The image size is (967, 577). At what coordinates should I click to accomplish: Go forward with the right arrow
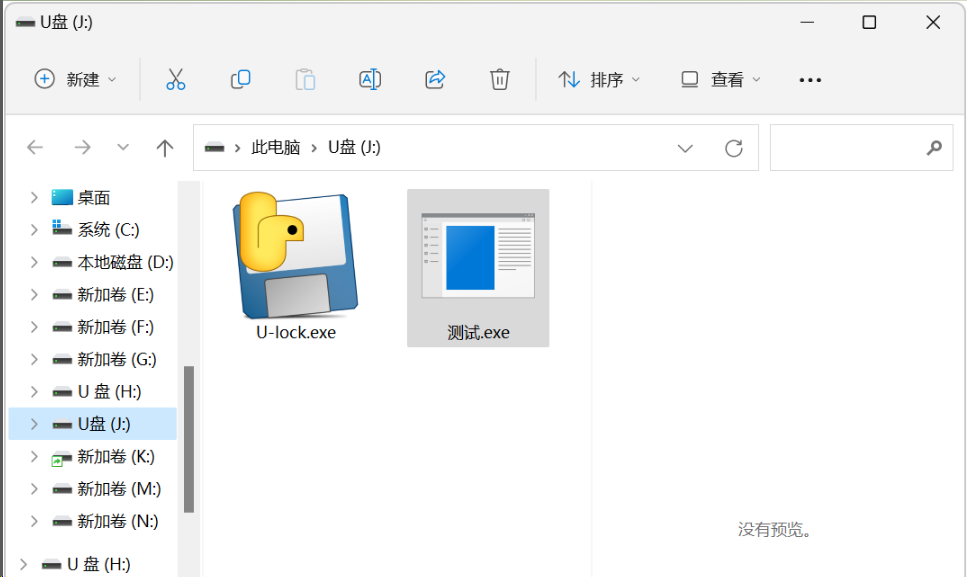(x=82, y=147)
